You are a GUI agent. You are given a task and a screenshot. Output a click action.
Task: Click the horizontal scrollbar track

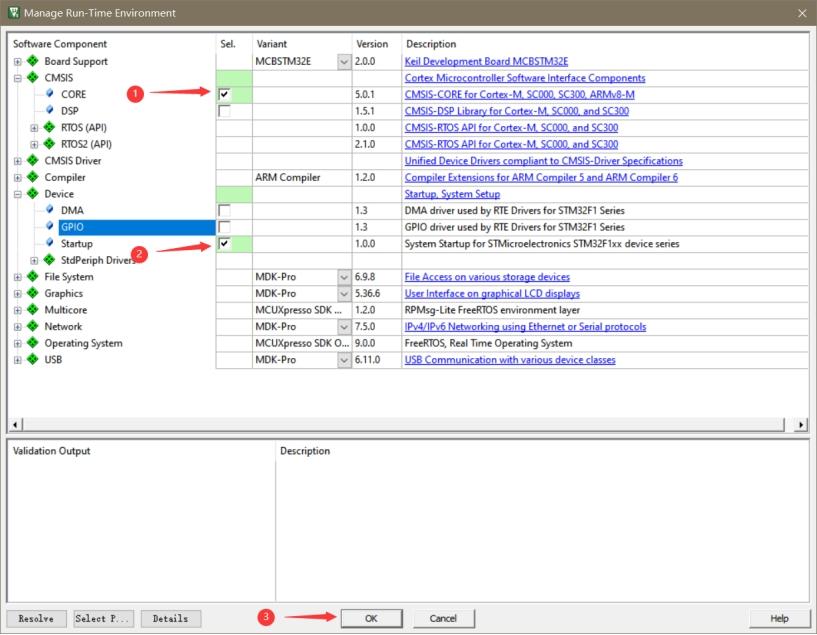[x=403, y=425]
